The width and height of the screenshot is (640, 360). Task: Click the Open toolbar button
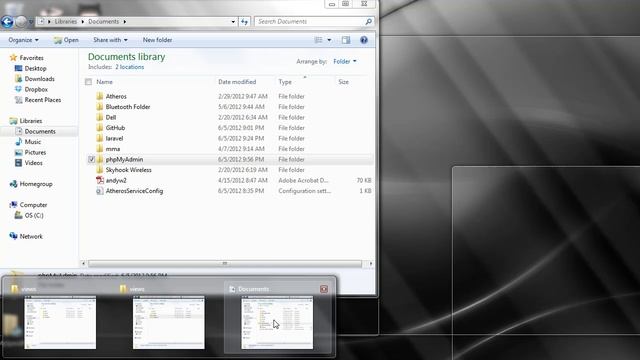click(x=66, y=40)
